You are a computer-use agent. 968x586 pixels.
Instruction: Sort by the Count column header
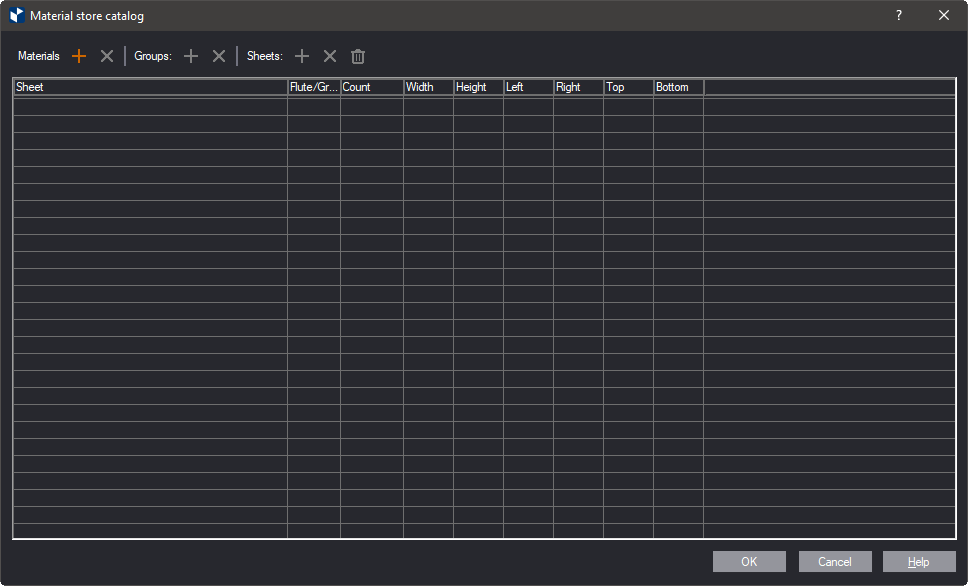(372, 87)
